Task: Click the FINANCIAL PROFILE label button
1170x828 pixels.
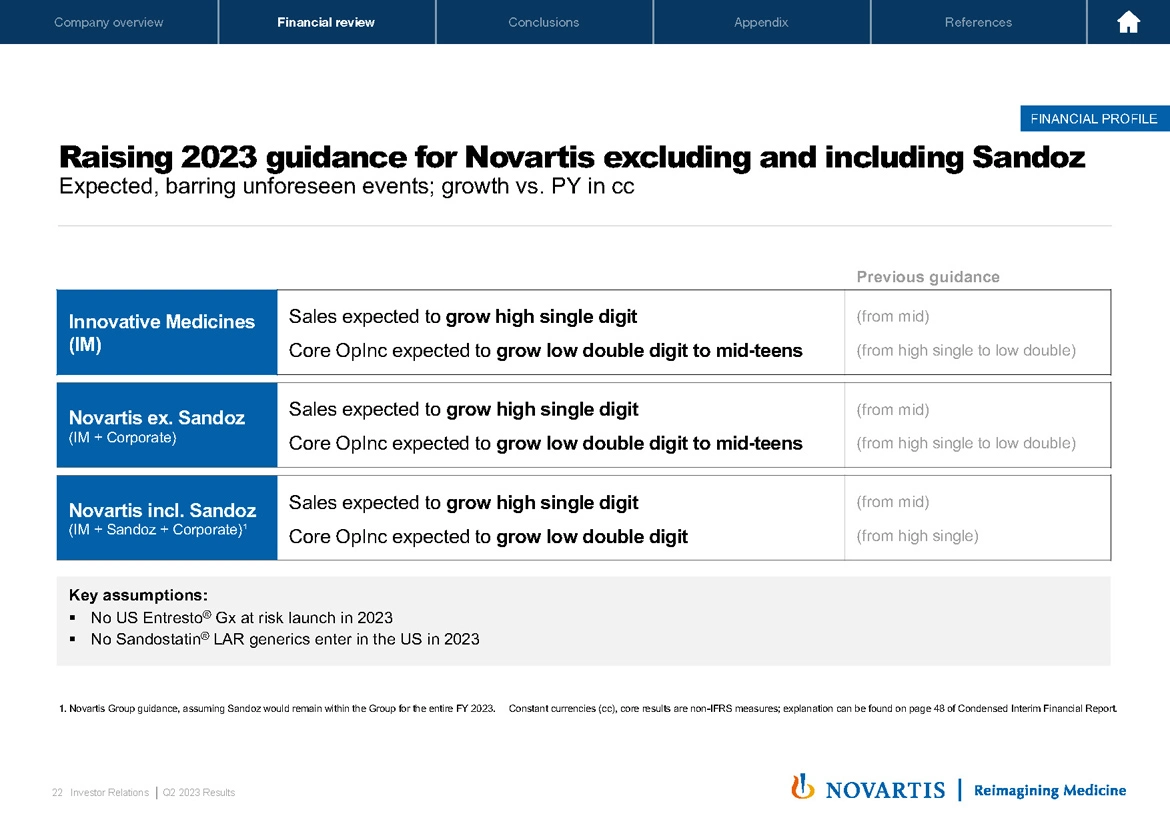Action: pos(1094,119)
